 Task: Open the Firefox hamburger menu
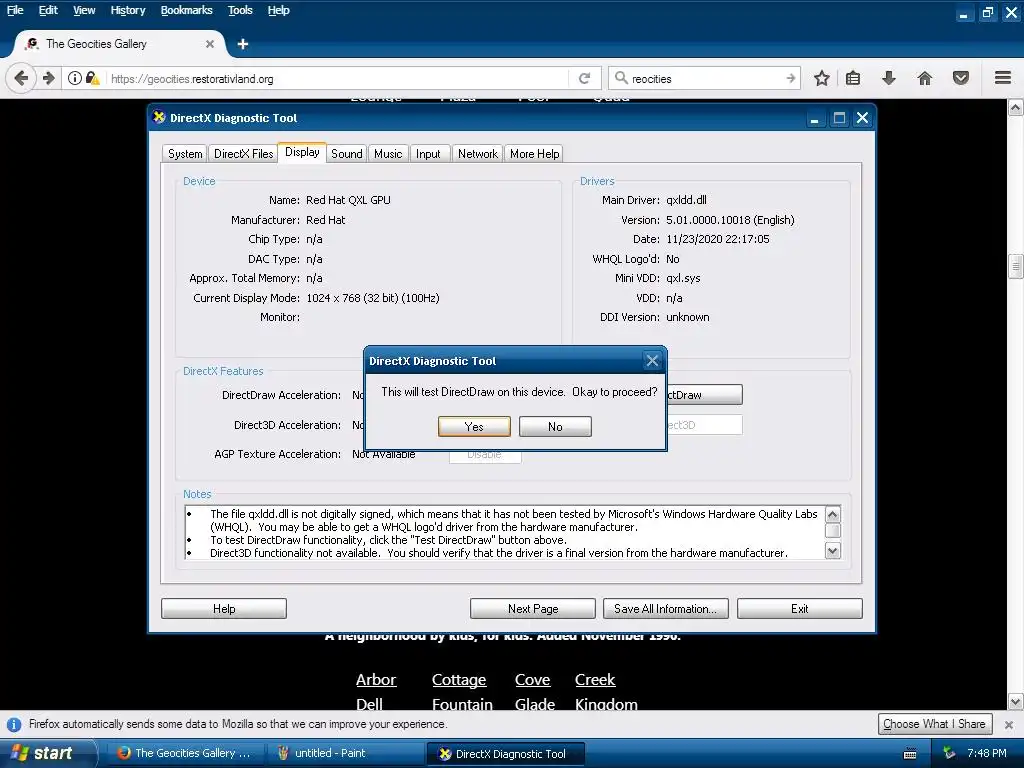click(x=1003, y=78)
